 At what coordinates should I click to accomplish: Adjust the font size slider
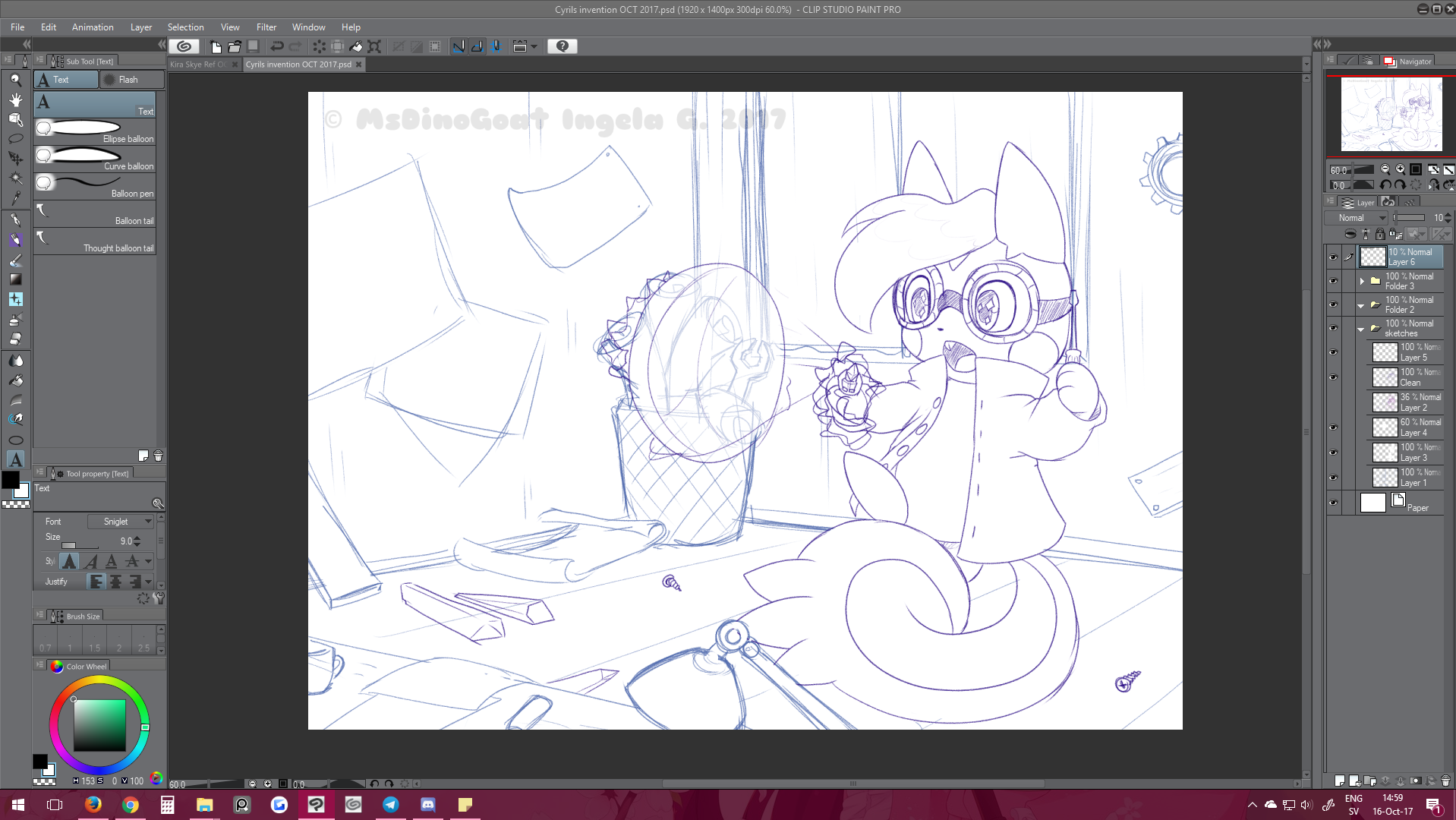point(79,545)
